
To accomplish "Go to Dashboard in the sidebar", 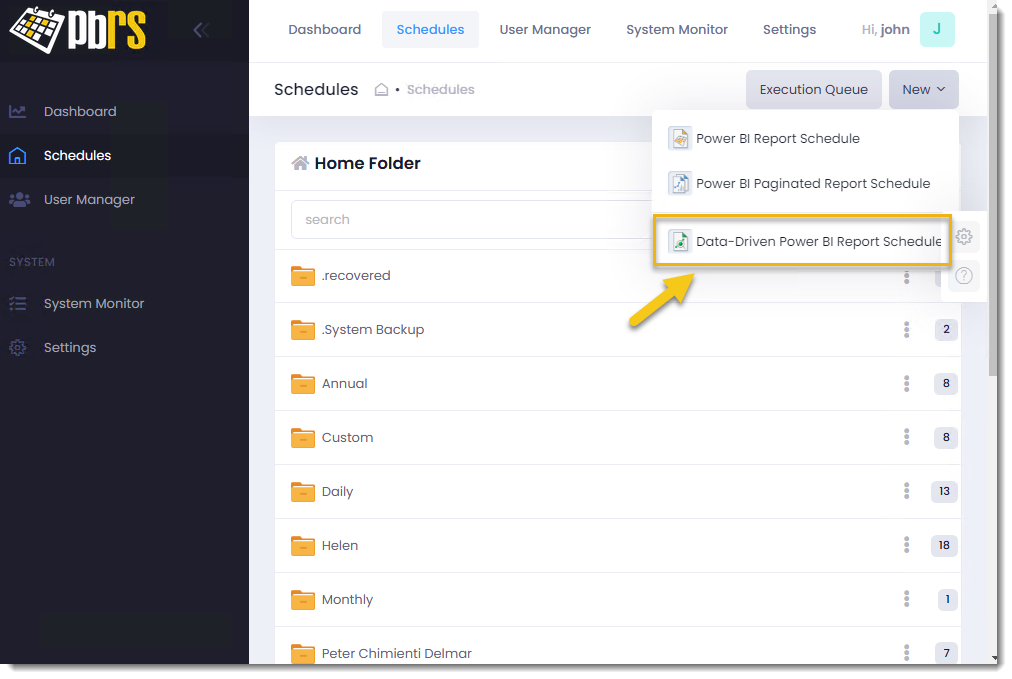I will click(x=80, y=112).
